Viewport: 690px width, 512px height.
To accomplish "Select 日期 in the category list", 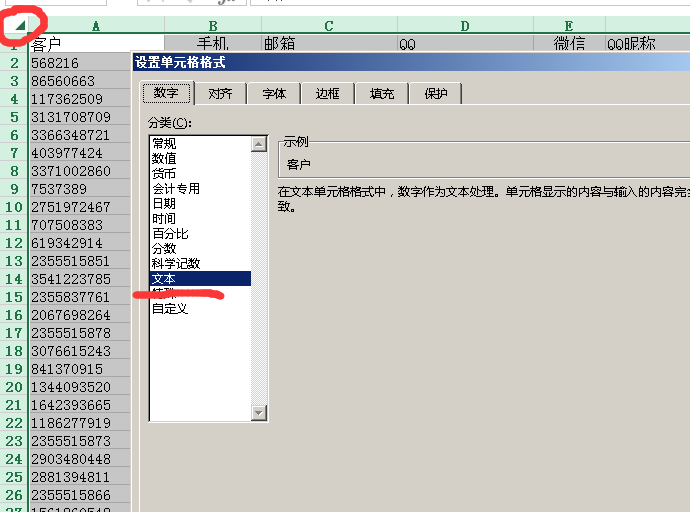I will click(x=164, y=203).
